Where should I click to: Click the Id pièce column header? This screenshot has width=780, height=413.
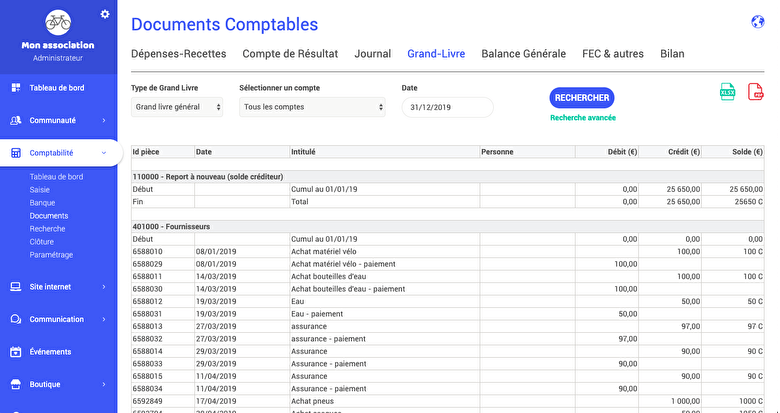[163, 152]
